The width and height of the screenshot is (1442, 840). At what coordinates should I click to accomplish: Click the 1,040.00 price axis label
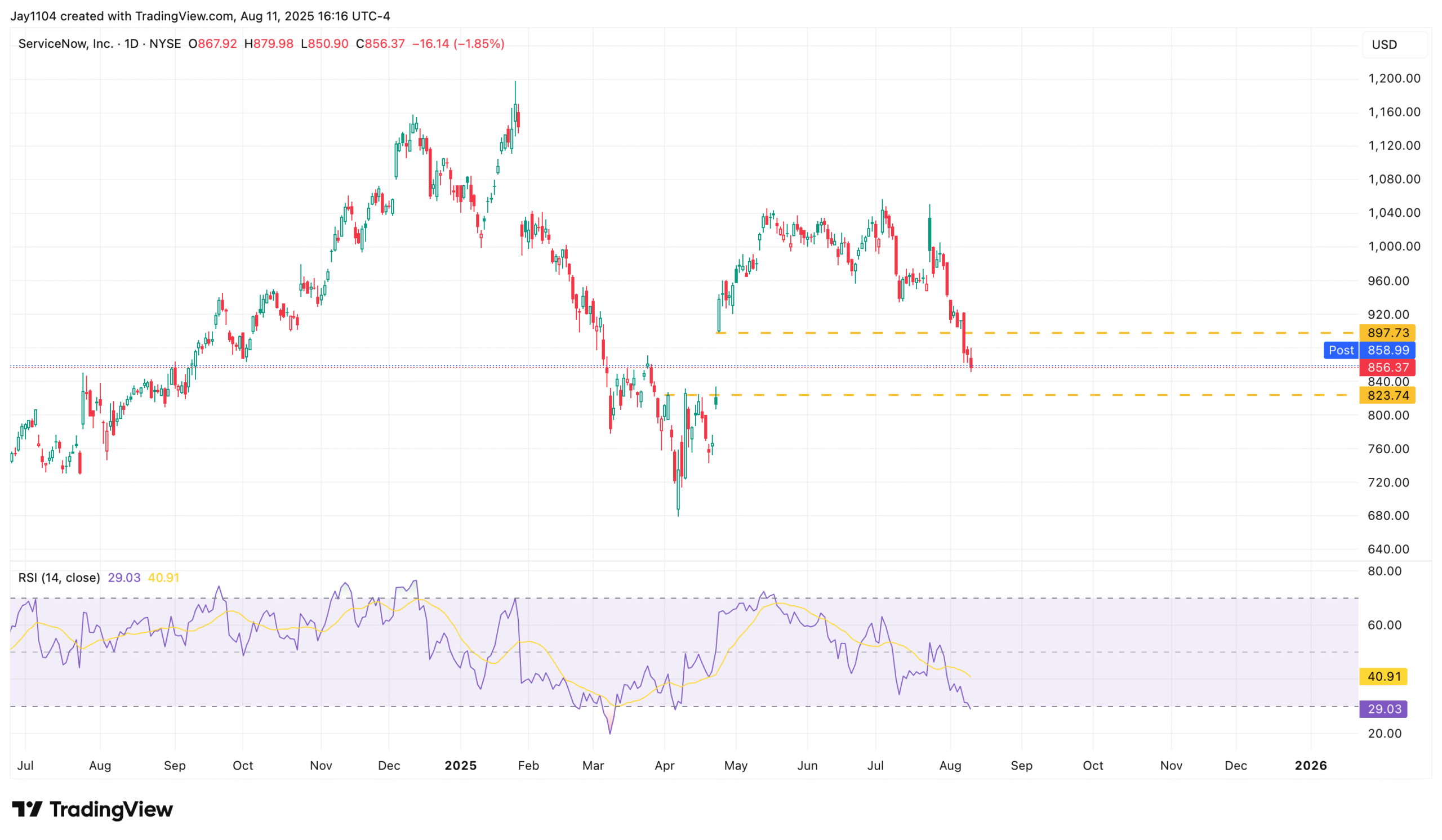[1394, 213]
